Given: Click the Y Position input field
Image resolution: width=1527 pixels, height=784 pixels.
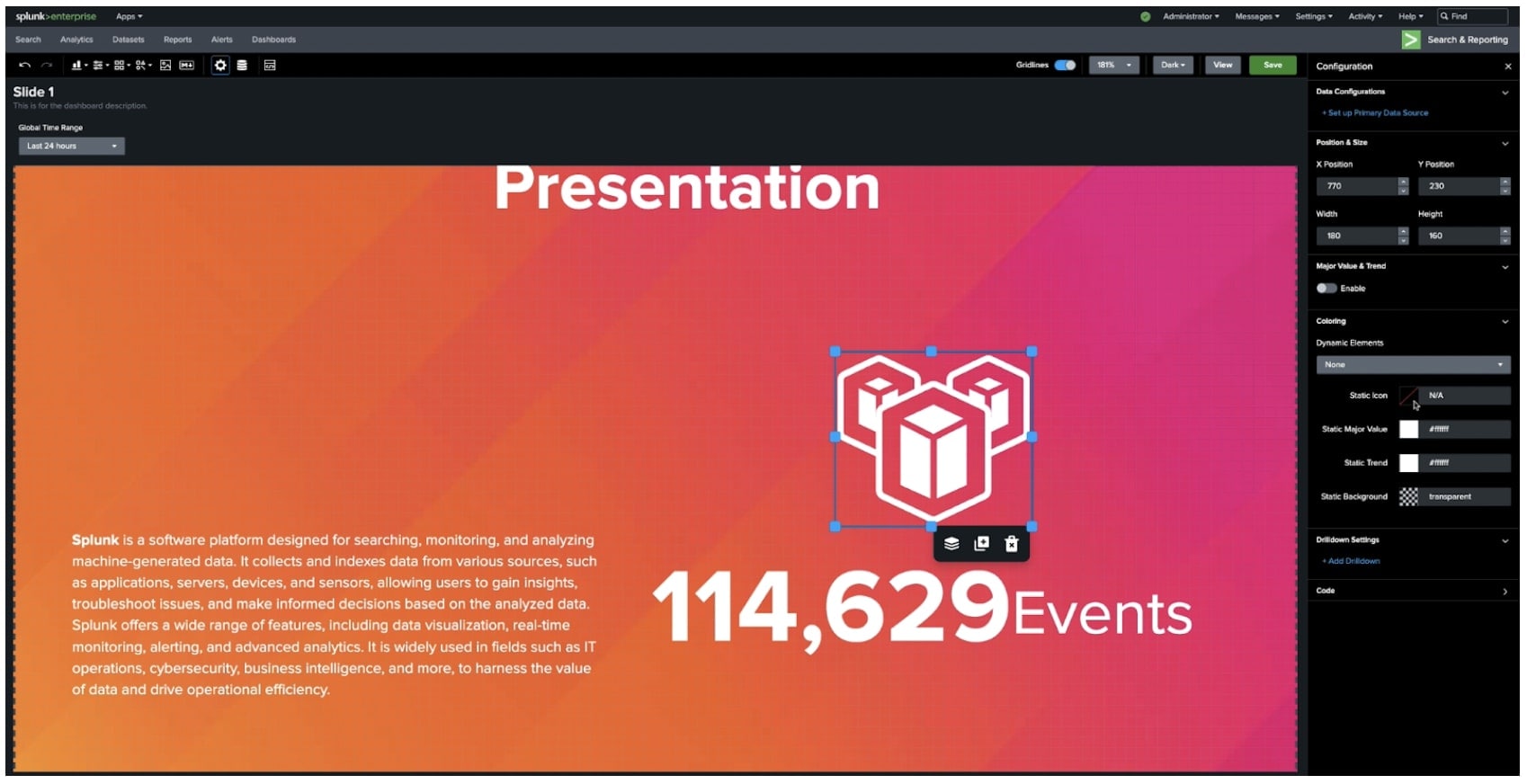Looking at the screenshot, I should tap(1459, 186).
